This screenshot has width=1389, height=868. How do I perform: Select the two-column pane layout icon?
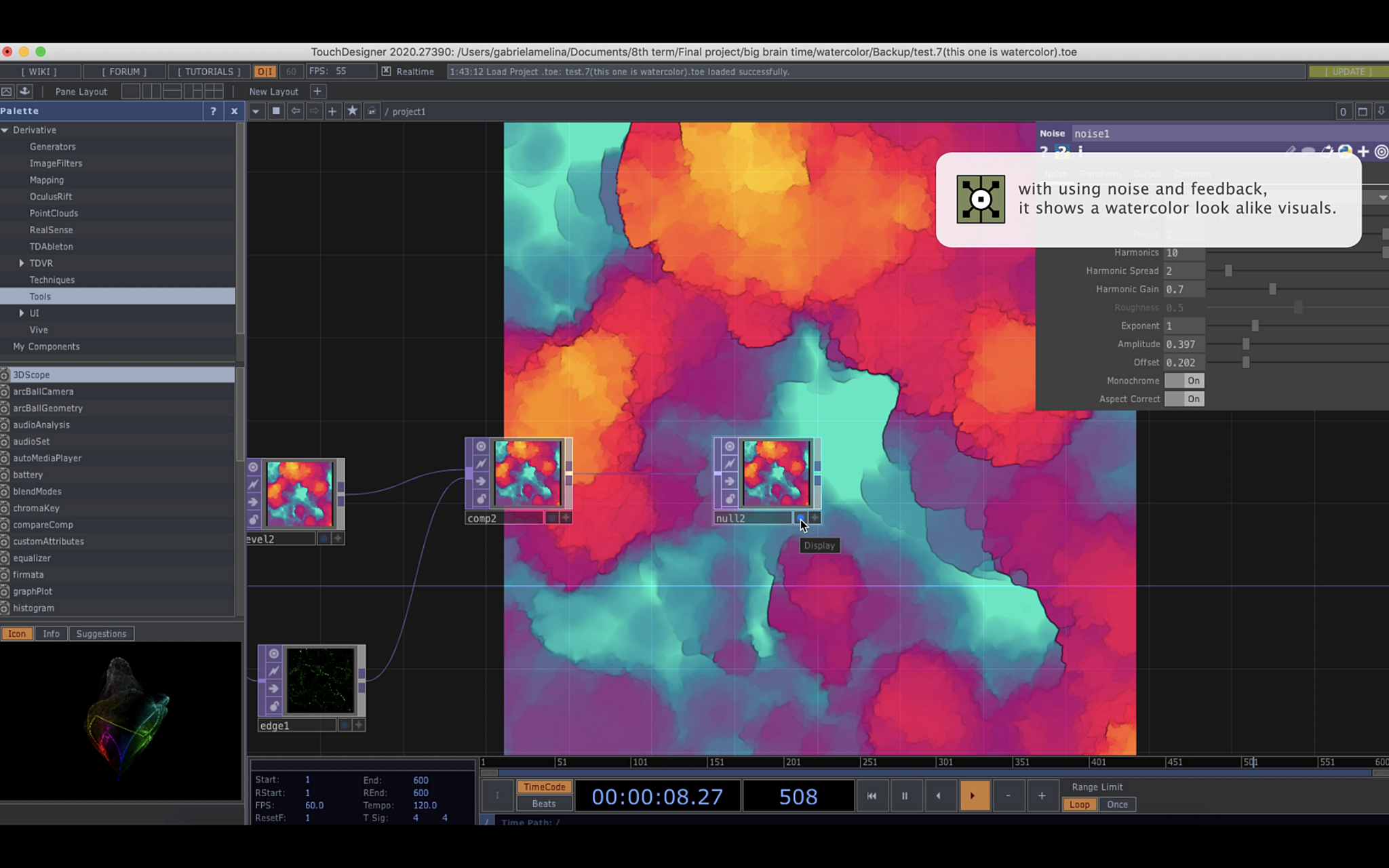tap(151, 92)
